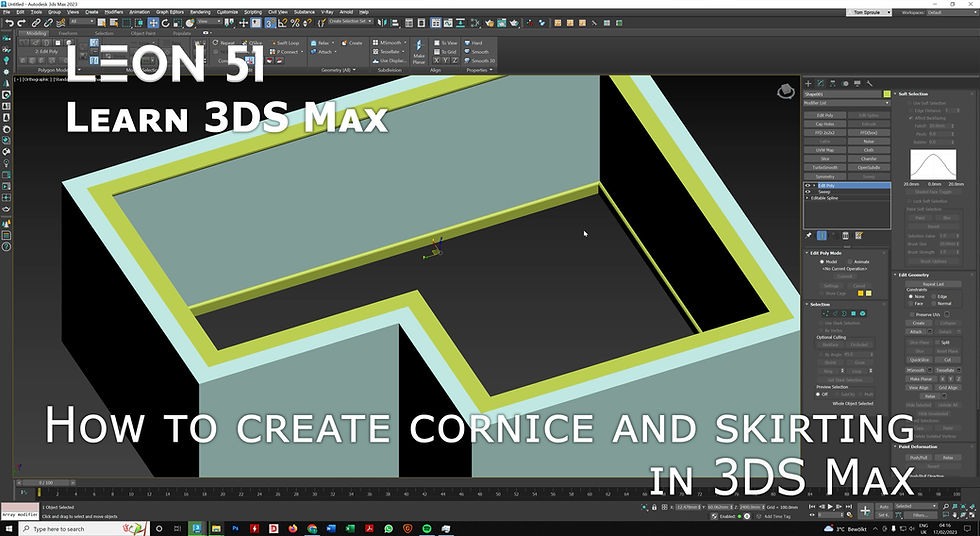Open the Motion command panel tab
980x536 pixels.
[x=845, y=83]
